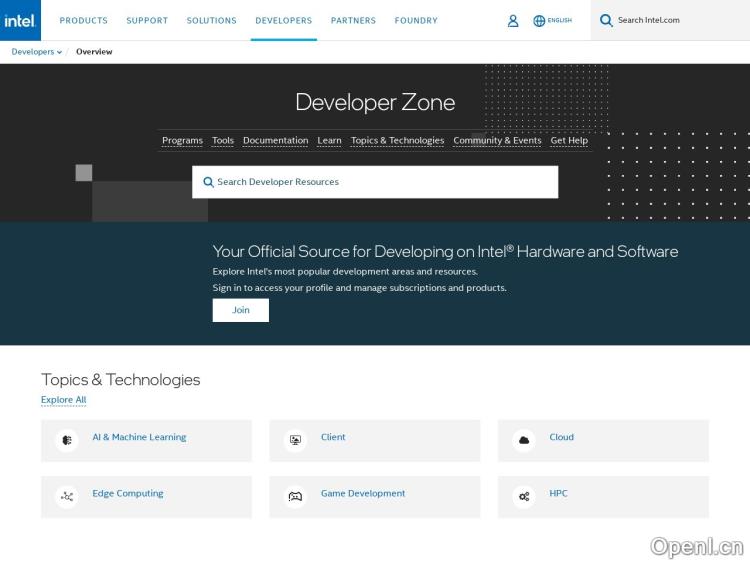Follow the Explore All link
The height and width of the screenshot is (562, 750).
coord(63,400)
